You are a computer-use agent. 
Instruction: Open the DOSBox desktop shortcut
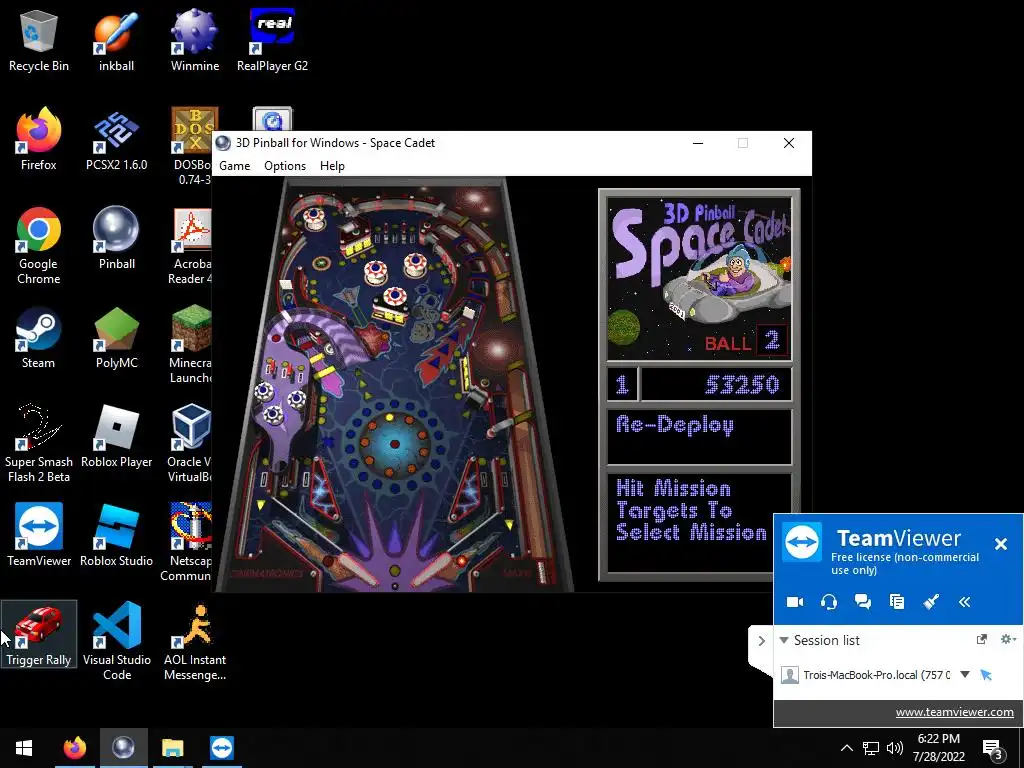tap(192, 146)
